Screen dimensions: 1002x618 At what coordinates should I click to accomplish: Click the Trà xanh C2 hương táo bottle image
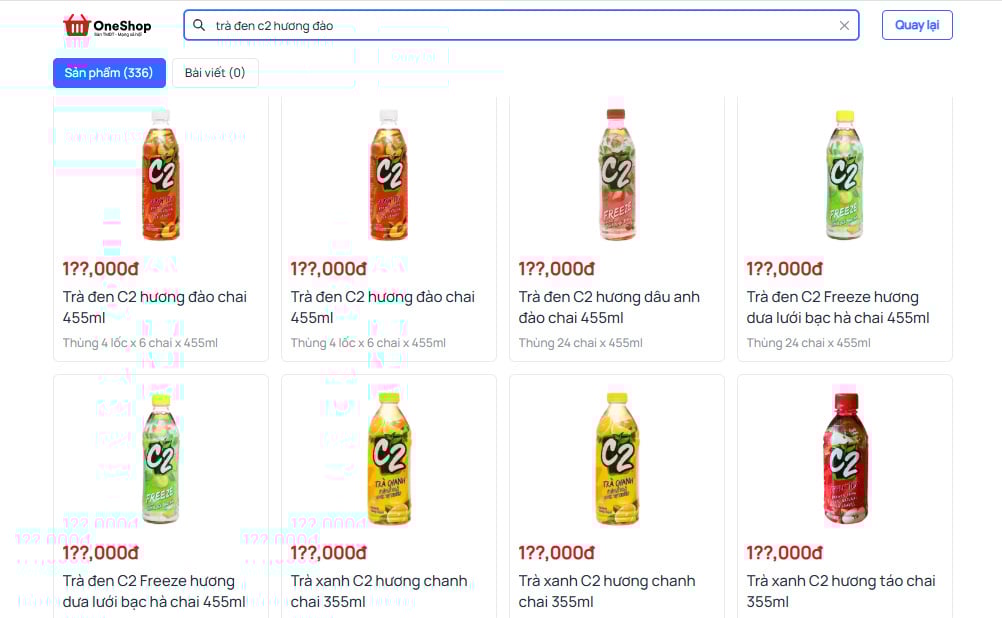click(845, 459)
